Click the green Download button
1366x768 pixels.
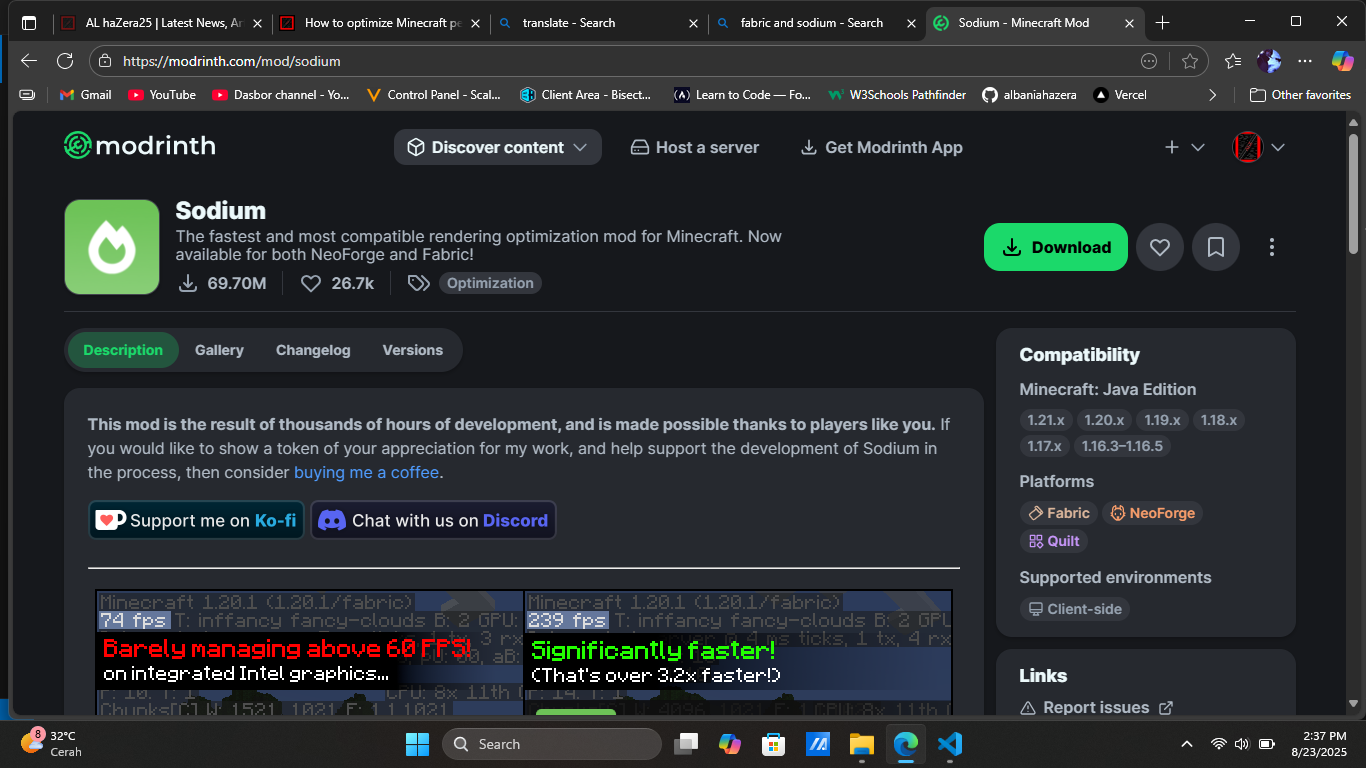click(1056, 247)
